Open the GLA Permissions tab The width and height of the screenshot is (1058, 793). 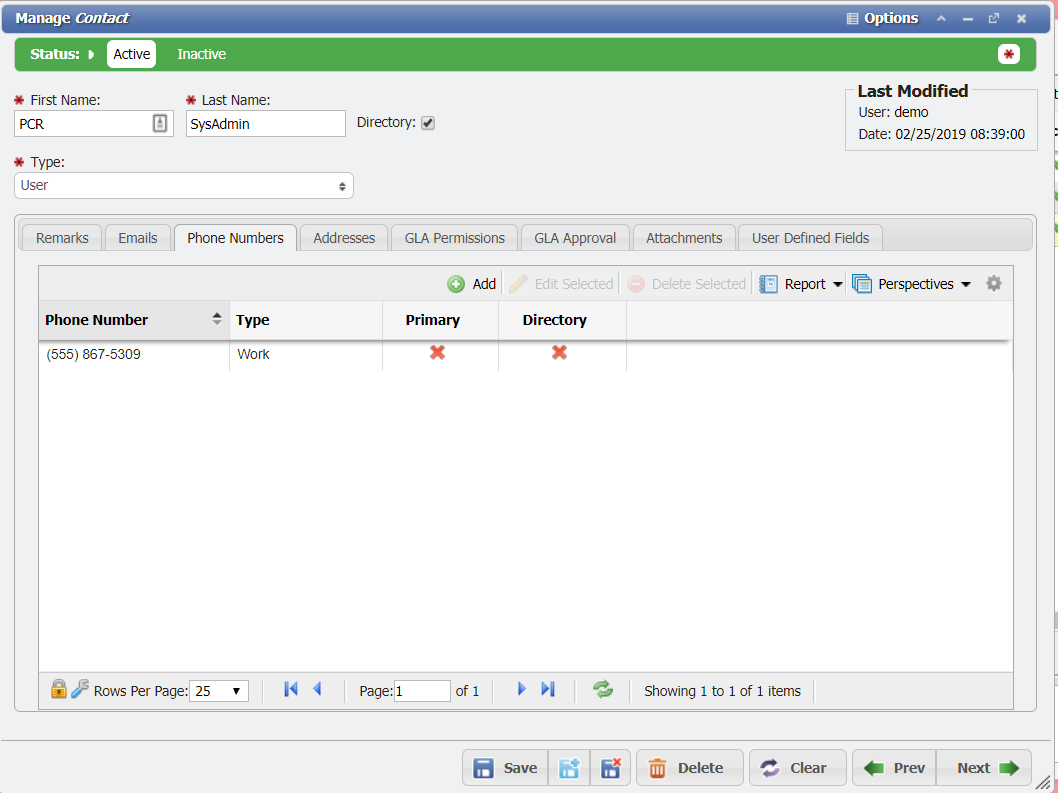coord(454,238)
